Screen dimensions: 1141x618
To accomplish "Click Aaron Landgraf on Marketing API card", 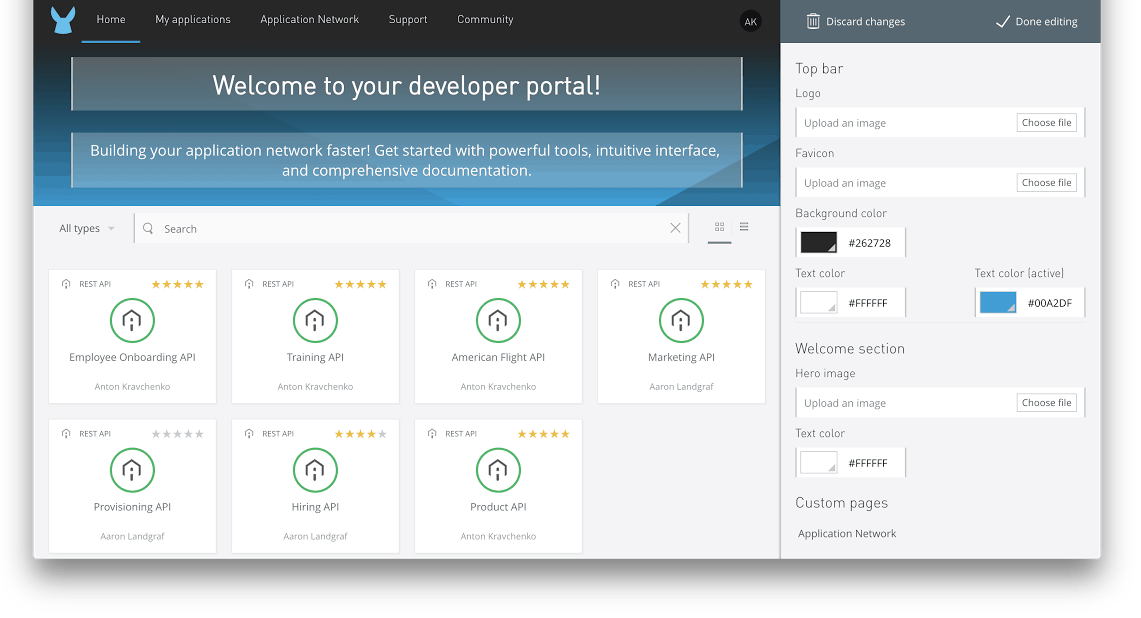I will 681,387.
